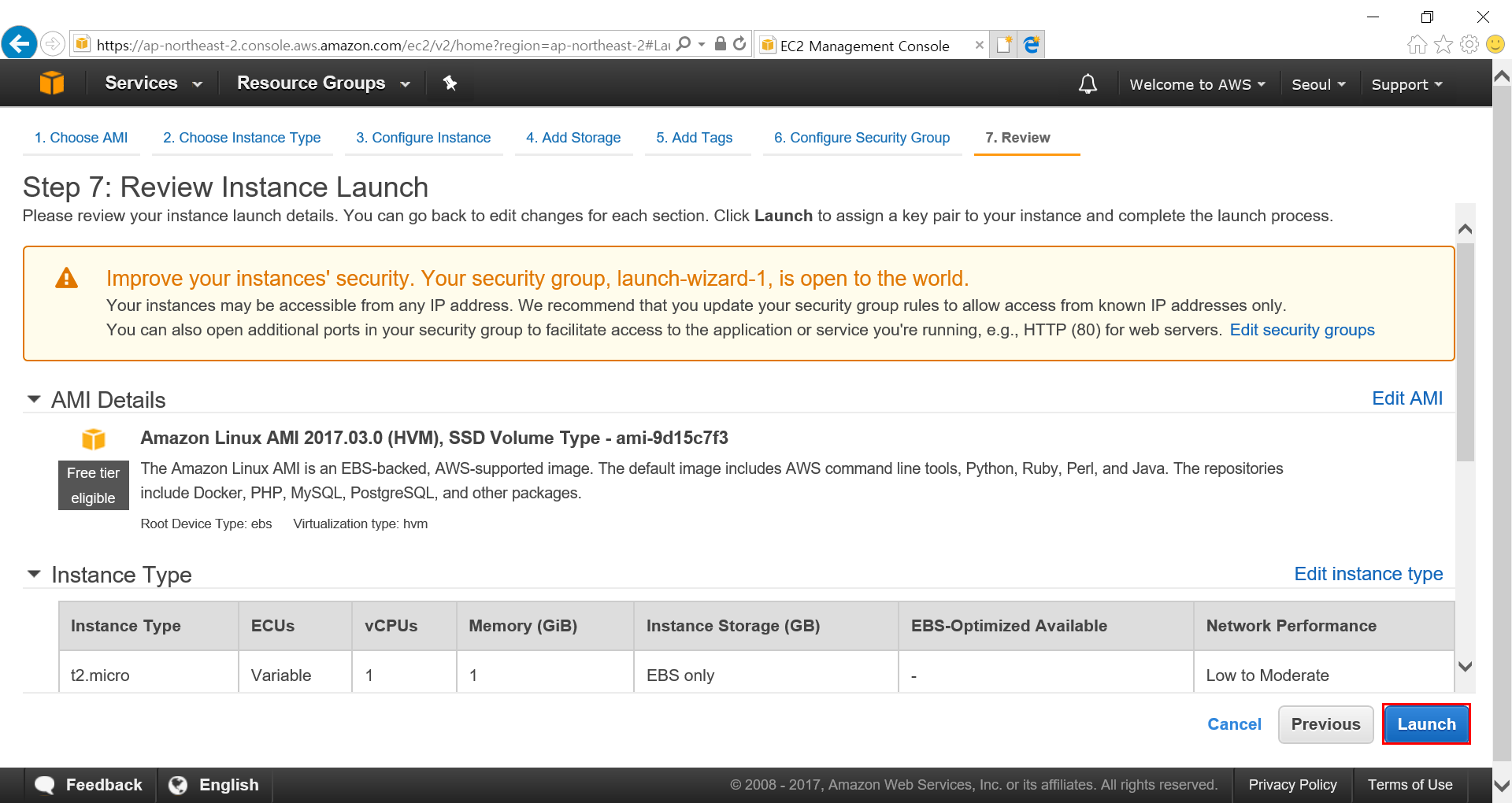The height and width of the screenshot is (803, 1512).
Task: Click the Amazon Linux AMI 2017.03.0 title
Action: coord(434,438)
